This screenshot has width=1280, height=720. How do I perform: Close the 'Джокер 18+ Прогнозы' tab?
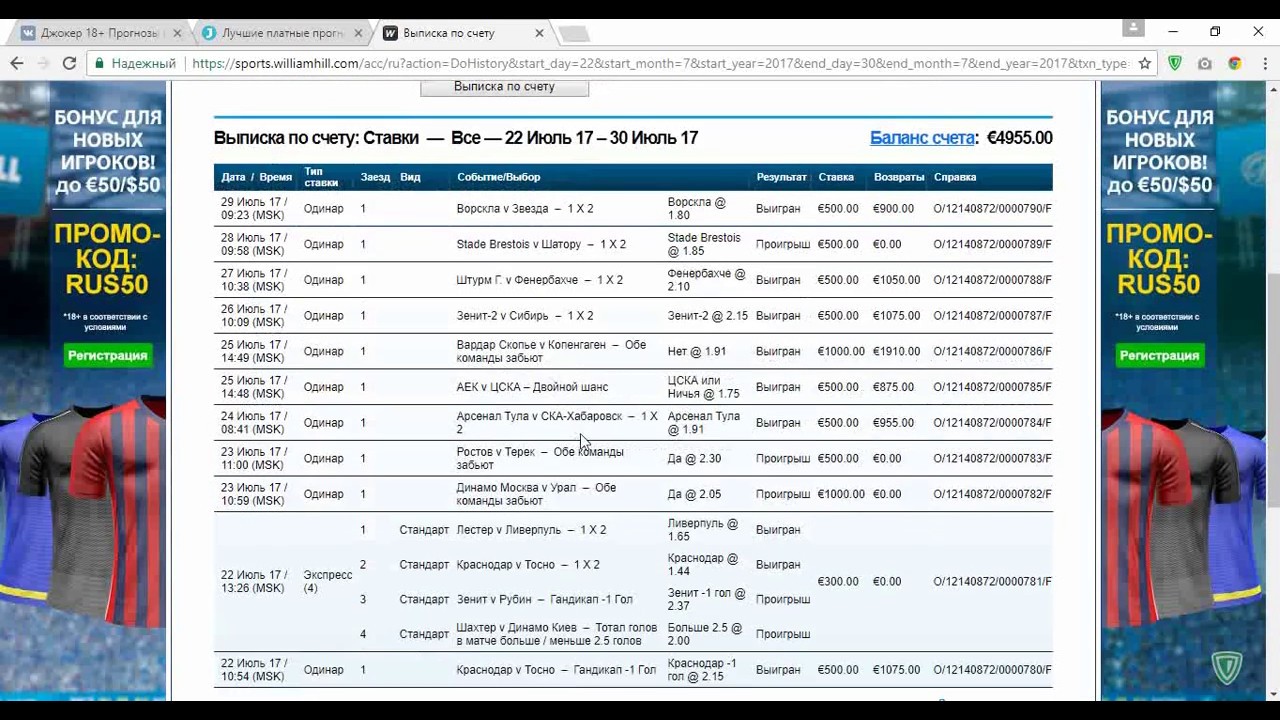tap(177, 33)
